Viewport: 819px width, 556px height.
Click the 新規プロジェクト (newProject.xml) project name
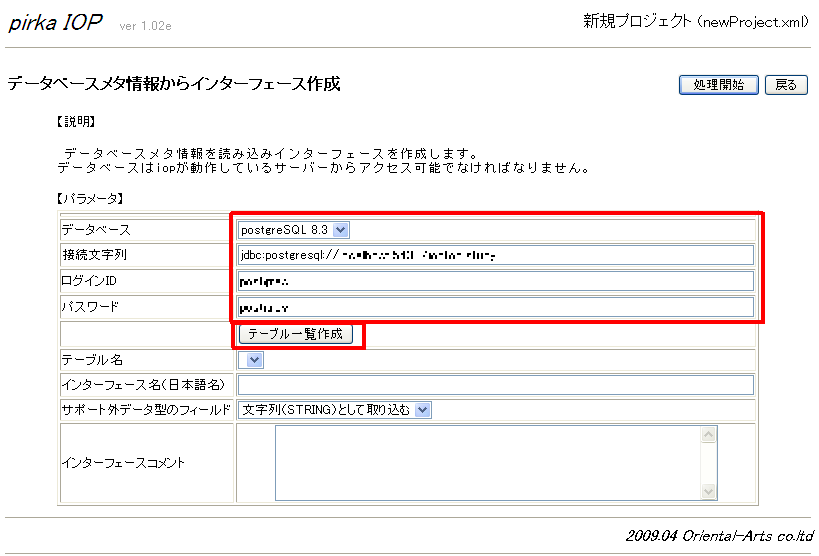(x=696, y=21)
